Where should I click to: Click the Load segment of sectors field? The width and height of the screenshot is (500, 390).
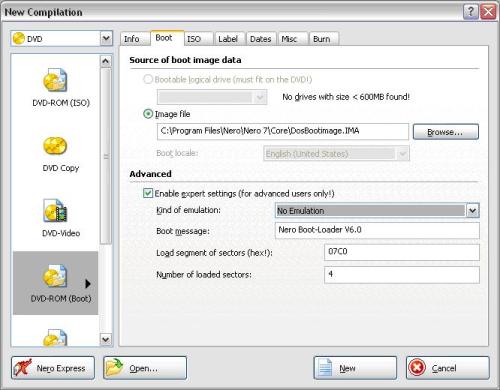point(402,252)
